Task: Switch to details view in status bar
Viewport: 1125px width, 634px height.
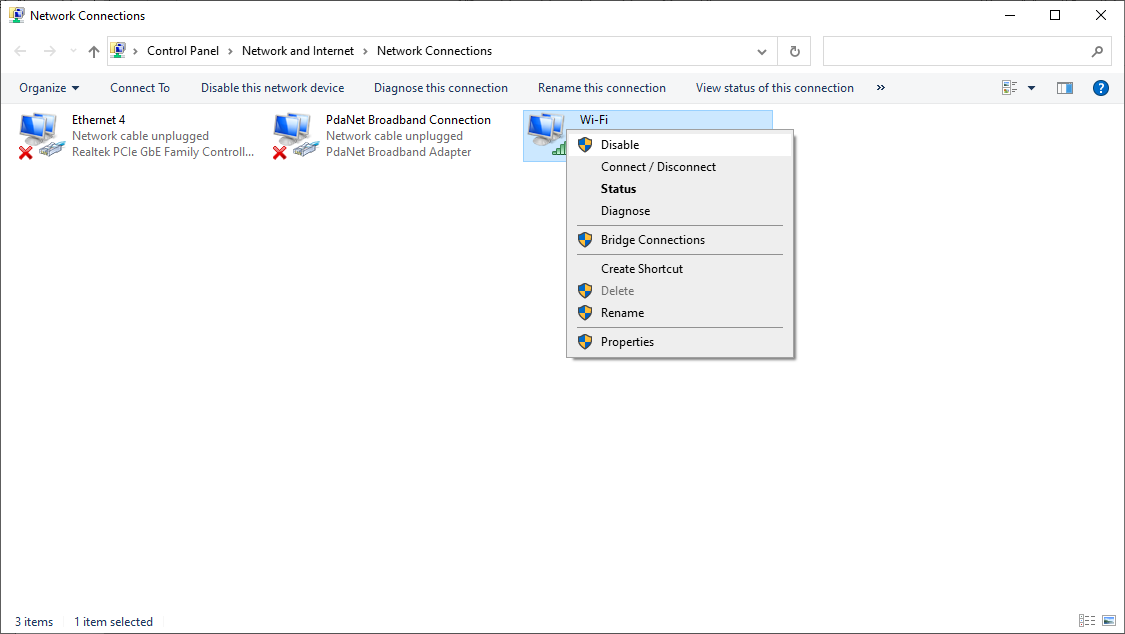Action: click(1087, 620)
